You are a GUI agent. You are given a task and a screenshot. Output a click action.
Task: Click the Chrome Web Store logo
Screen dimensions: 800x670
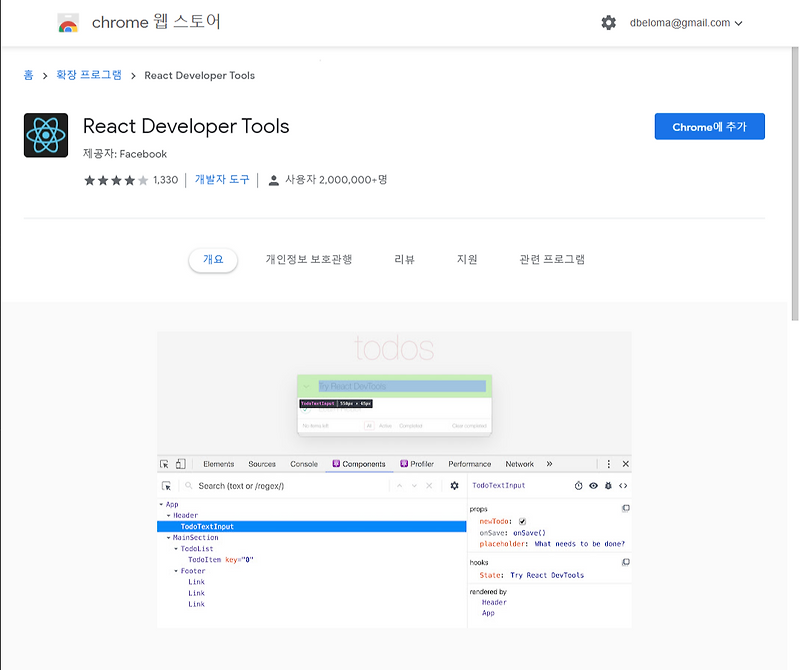pyautogui.click(x=66, y=22)
